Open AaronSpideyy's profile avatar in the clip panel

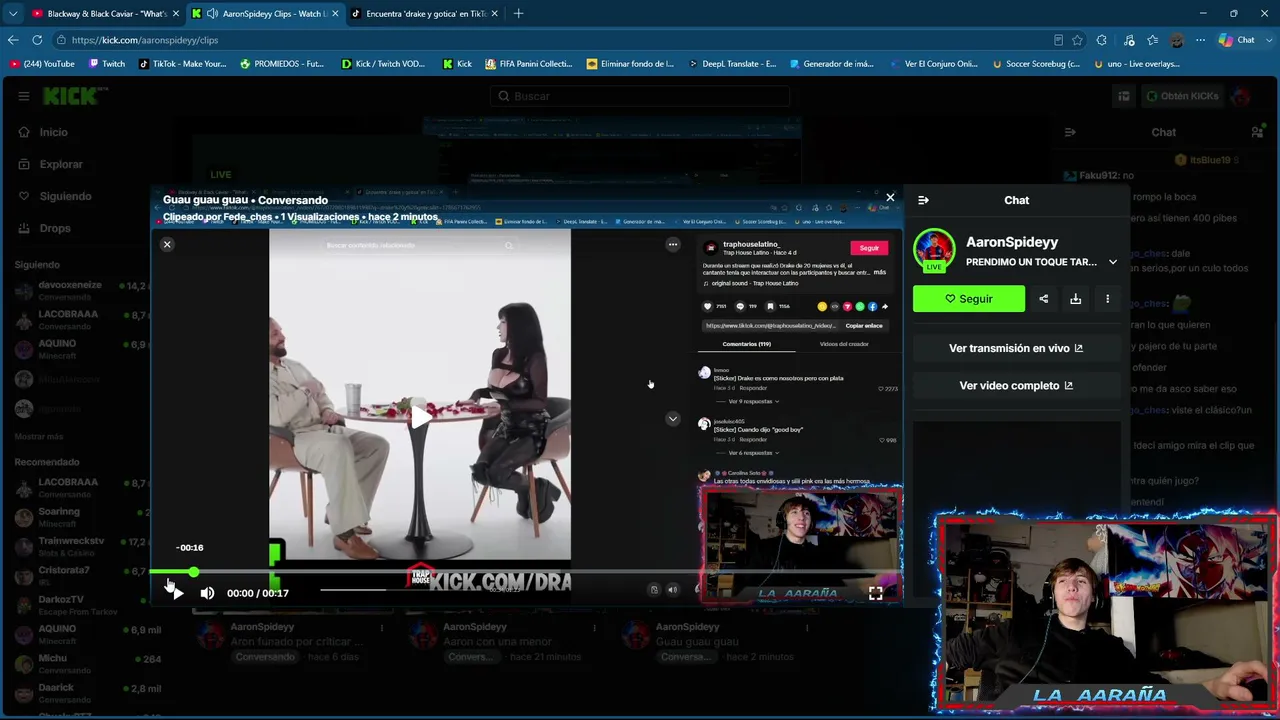point(933,251)
